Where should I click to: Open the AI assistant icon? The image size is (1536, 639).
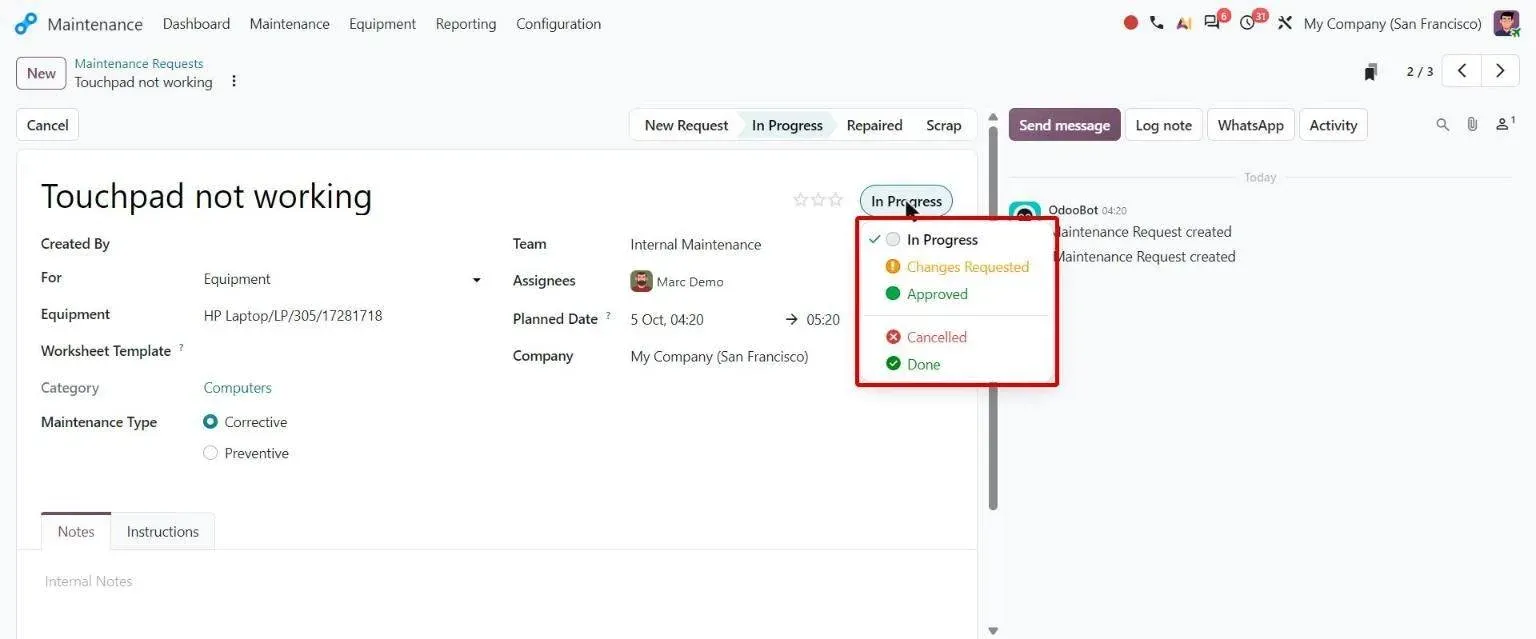click(1184, 23)
